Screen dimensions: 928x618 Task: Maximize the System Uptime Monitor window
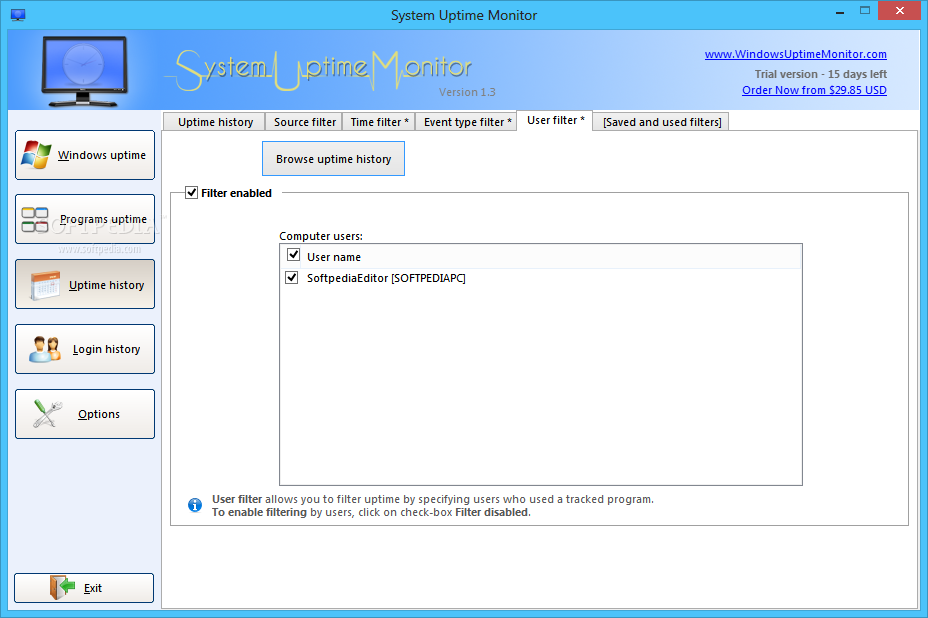pos(865,11)
